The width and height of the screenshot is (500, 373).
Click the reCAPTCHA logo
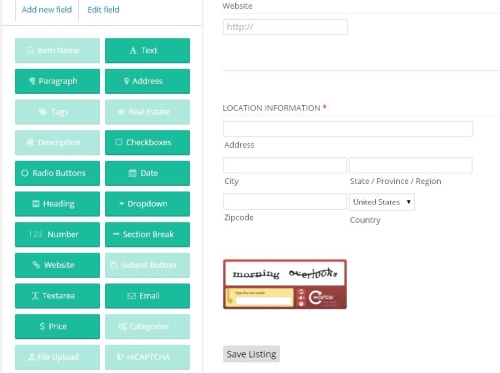322,298
